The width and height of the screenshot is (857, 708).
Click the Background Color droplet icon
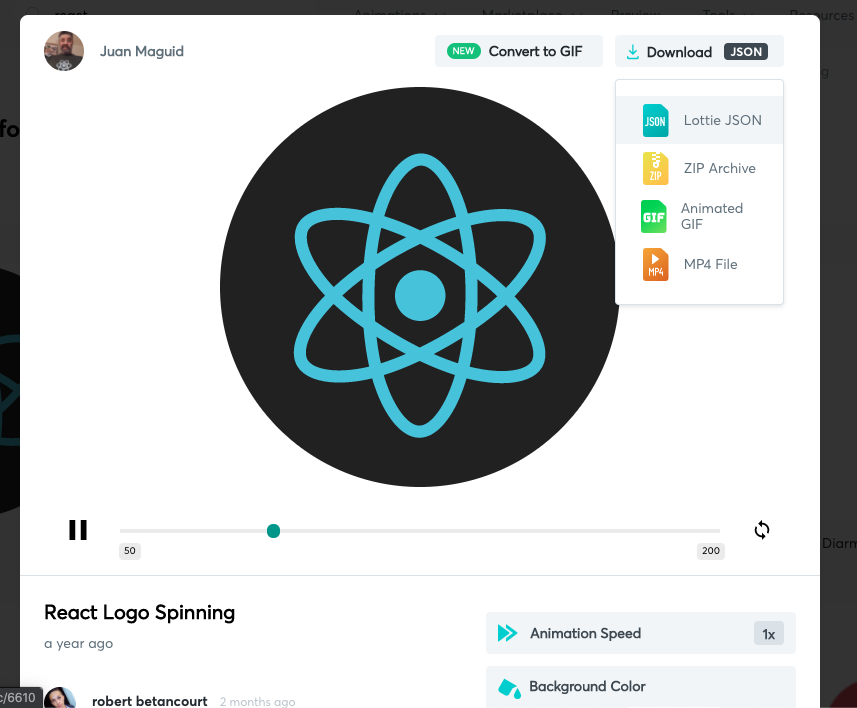click(x=508, y=687)
